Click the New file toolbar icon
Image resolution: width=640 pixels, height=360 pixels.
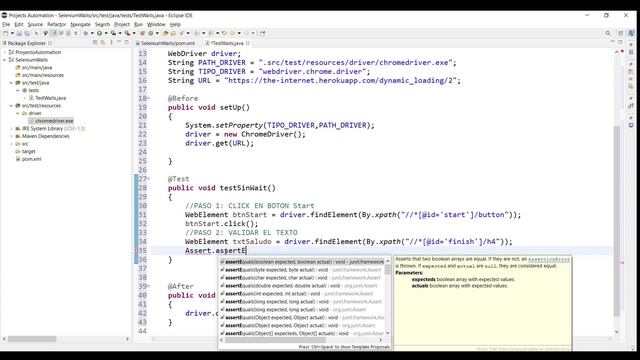click(6, 33)
